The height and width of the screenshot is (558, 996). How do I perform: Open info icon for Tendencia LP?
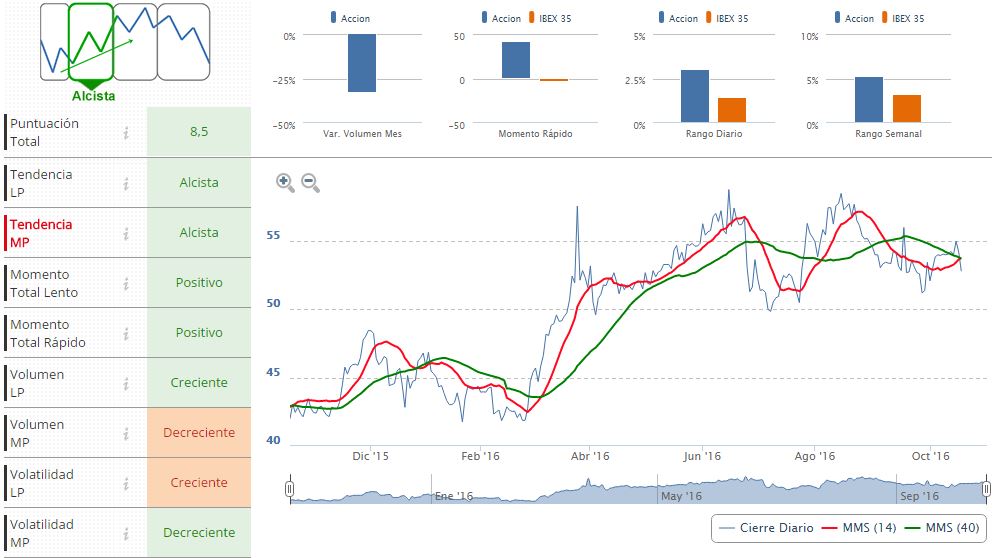click(x=126, y=183)
